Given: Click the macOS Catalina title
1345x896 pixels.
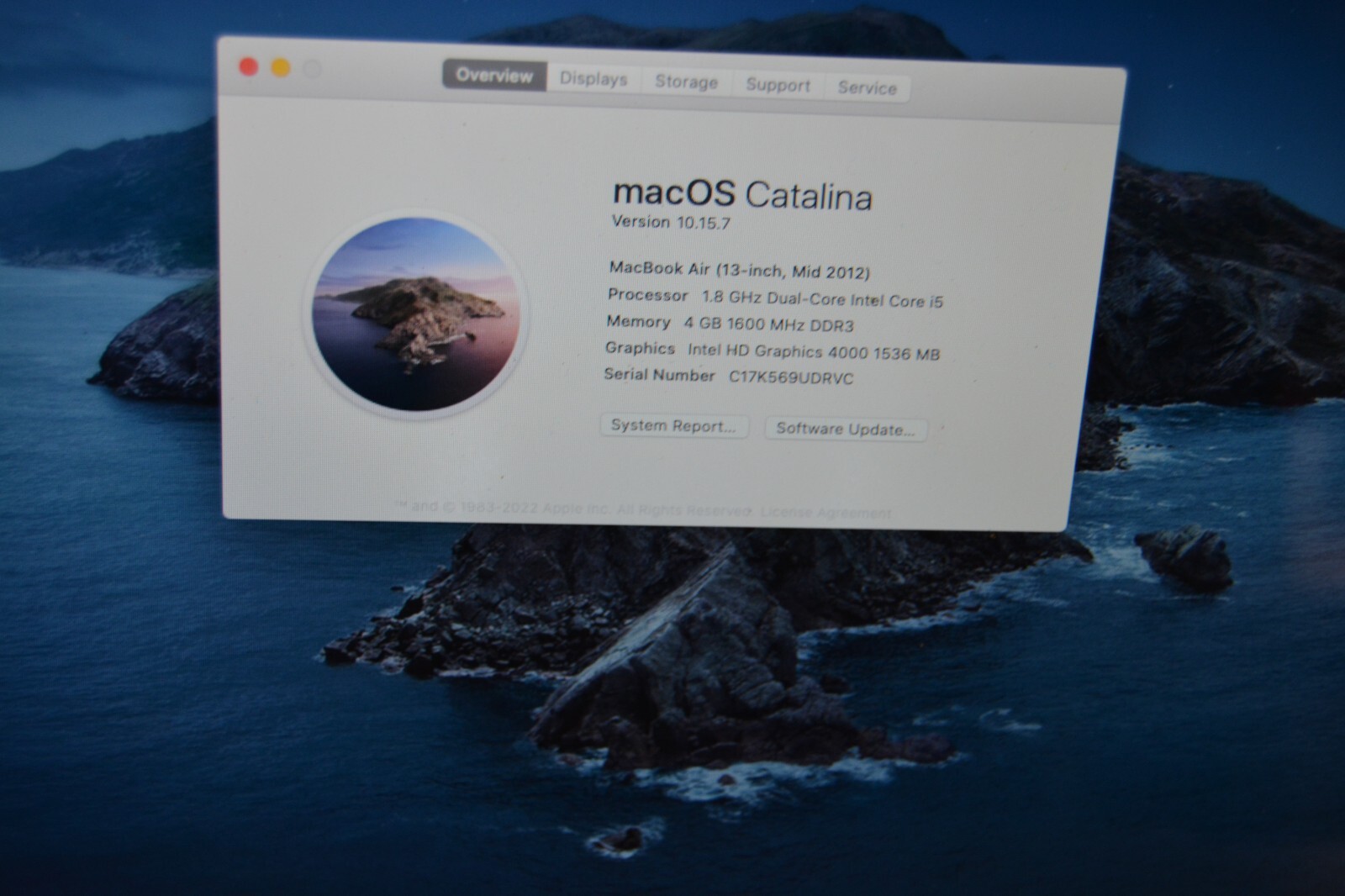Looking at the screenshot, I should click(x=742, y=193).
